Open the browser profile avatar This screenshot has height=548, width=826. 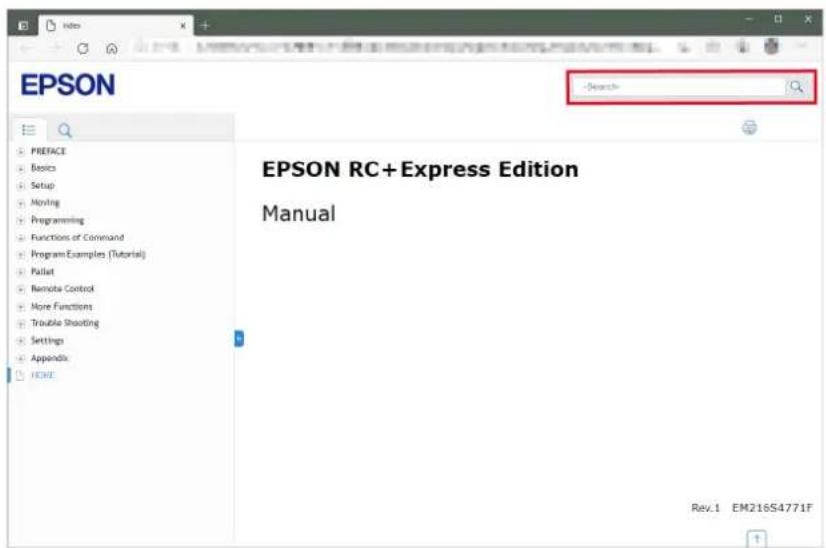(x=771, y=47)
